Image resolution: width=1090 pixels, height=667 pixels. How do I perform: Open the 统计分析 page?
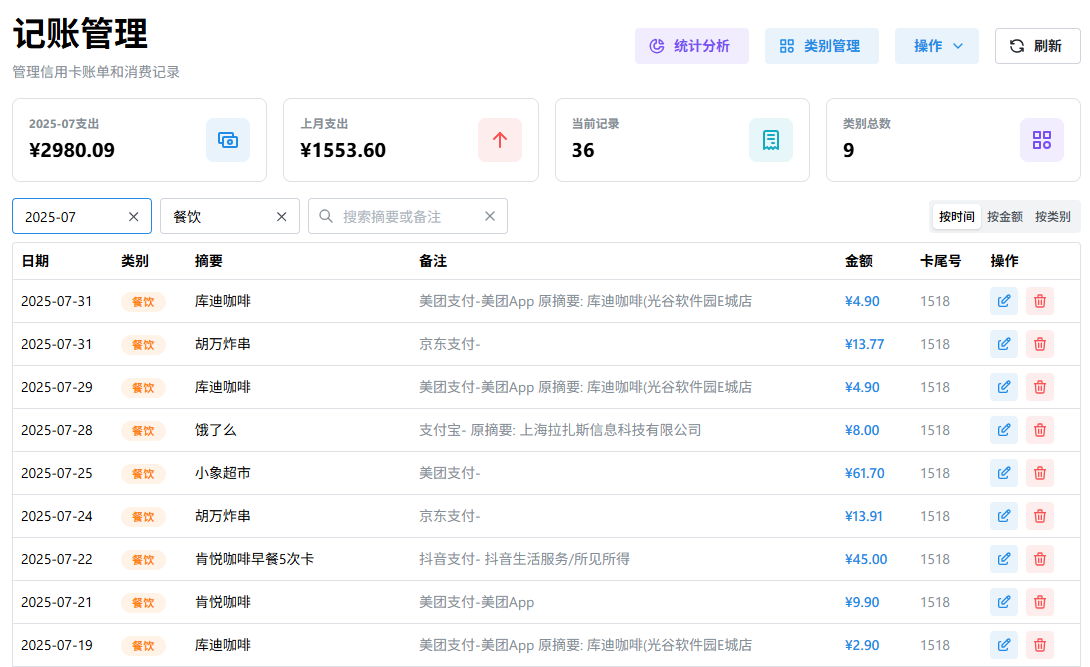click(691, 46)
